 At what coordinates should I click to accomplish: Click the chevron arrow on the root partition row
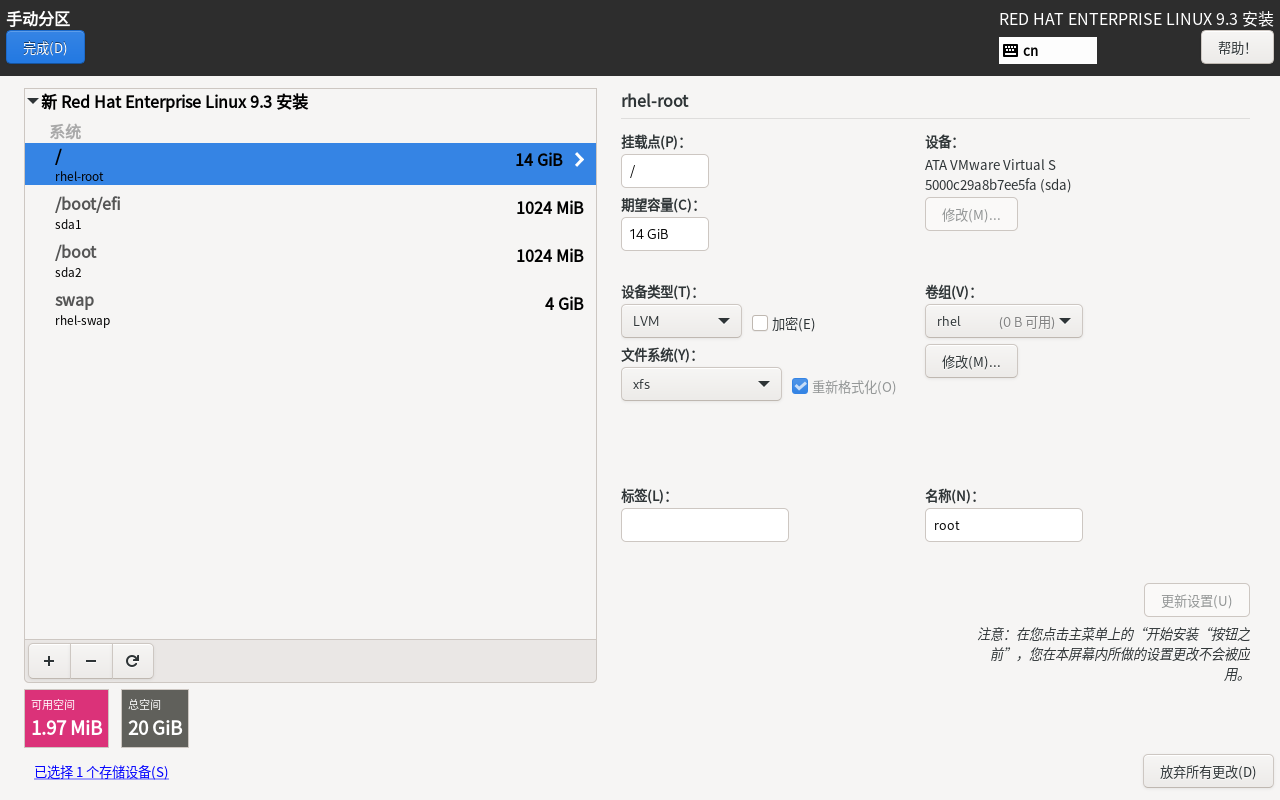[579, 159]
